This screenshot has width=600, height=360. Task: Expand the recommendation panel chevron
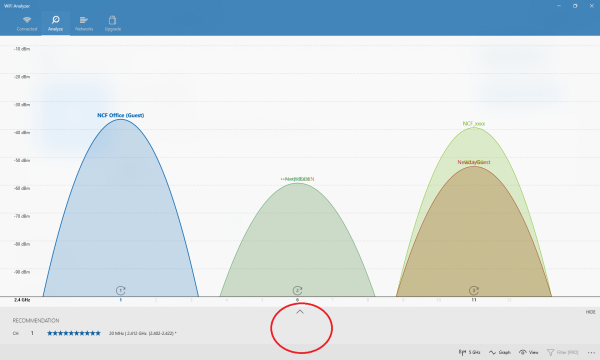pos(300,312)
